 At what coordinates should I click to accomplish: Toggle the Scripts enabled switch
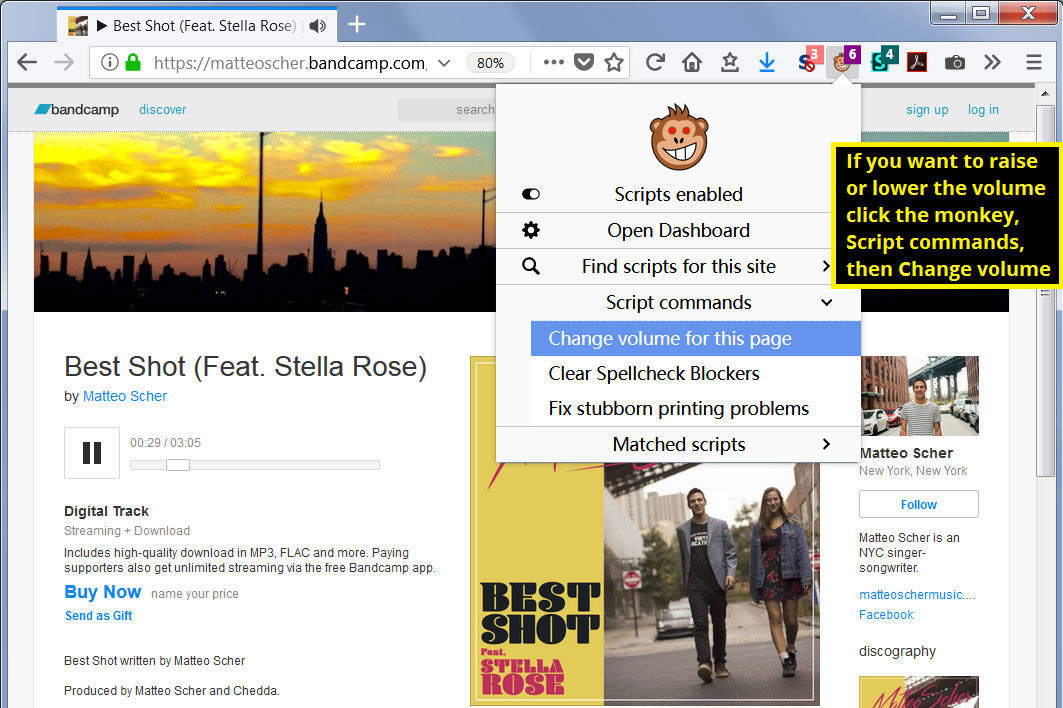530,194
